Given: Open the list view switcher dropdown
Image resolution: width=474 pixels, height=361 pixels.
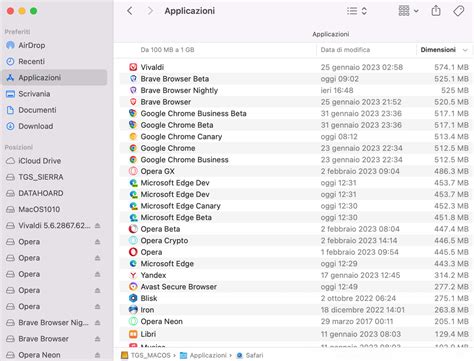Looking at the screenshot, I should [357, 11].
